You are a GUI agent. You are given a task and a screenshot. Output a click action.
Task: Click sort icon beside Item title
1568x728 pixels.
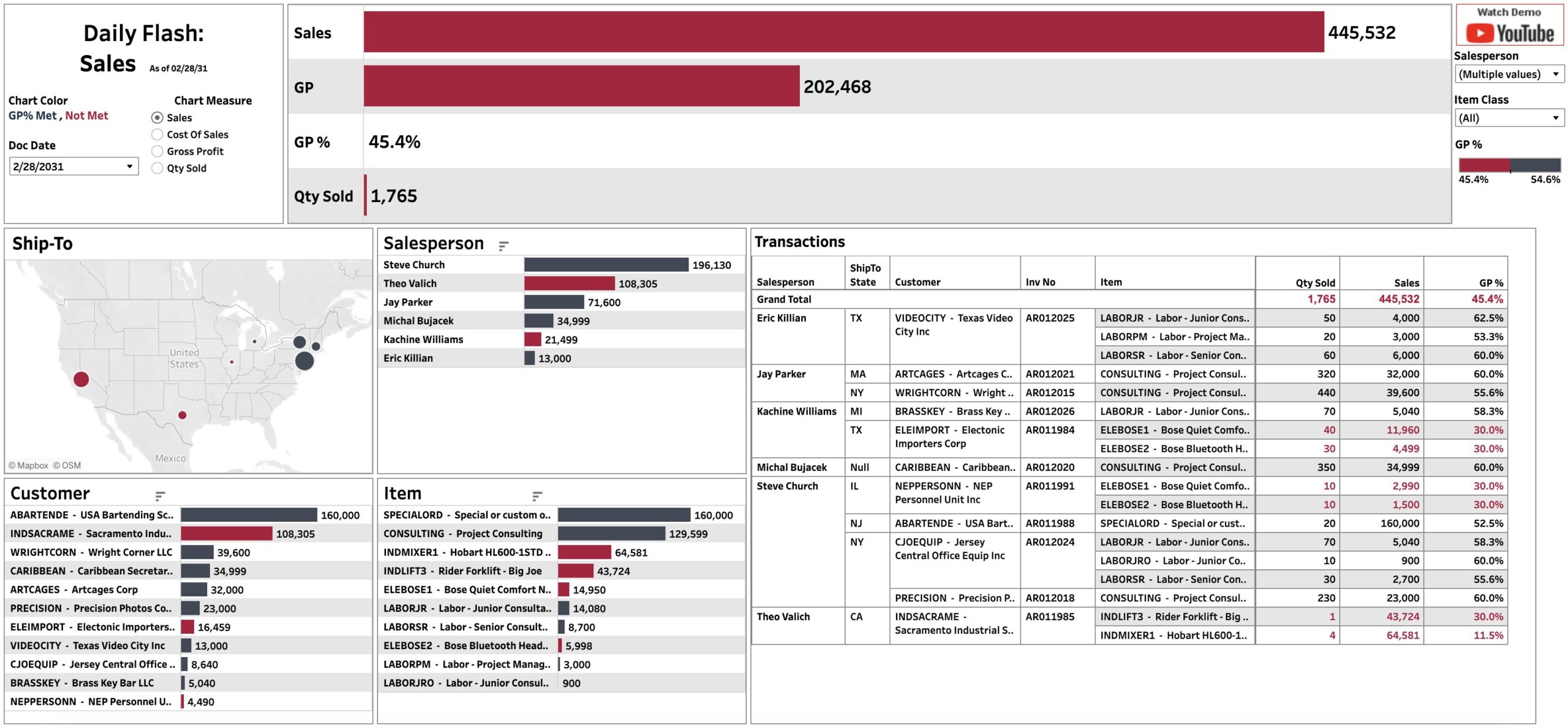tap(537, 496)
